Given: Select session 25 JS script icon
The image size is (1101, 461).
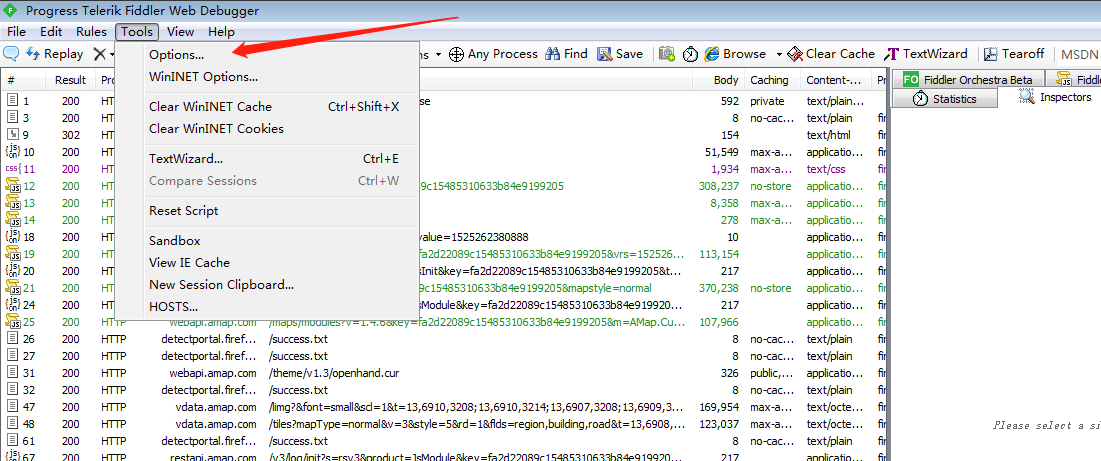Looking at the screenshot, I should pyautogui.click(x=13, y=322).
